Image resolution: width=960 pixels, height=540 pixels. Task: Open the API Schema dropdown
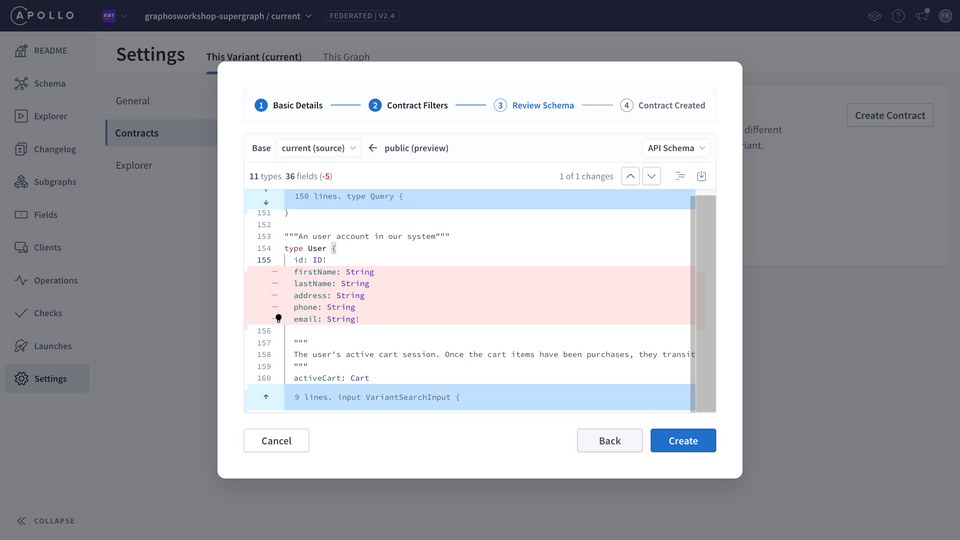(676, 148)
